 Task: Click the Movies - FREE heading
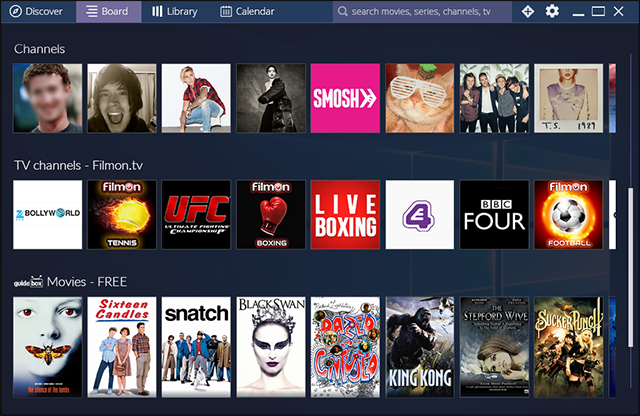click(x=87, y=282)
